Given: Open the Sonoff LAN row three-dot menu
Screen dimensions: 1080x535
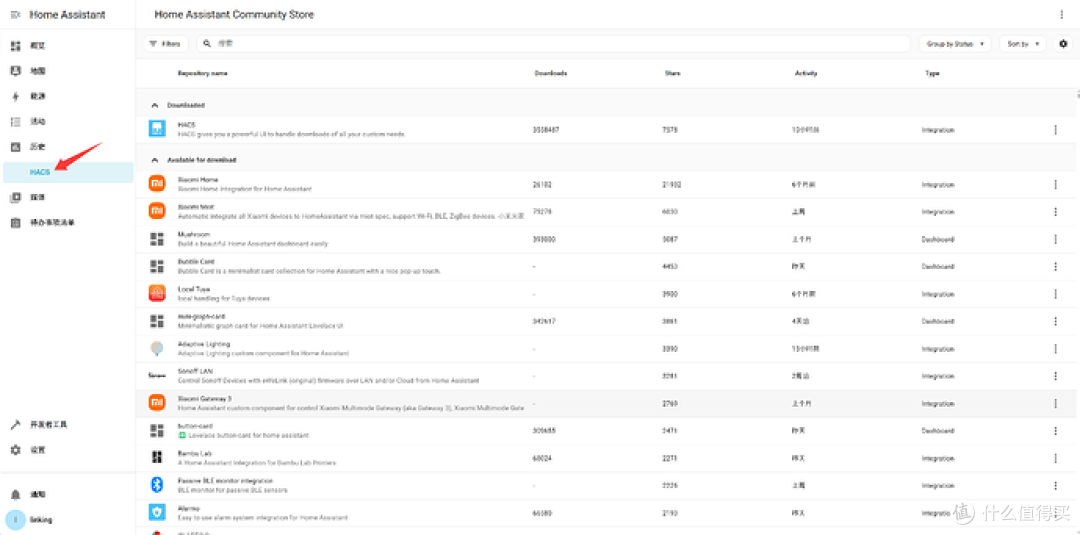Looking at the screenshot, I should click(x=1055, y=376).
